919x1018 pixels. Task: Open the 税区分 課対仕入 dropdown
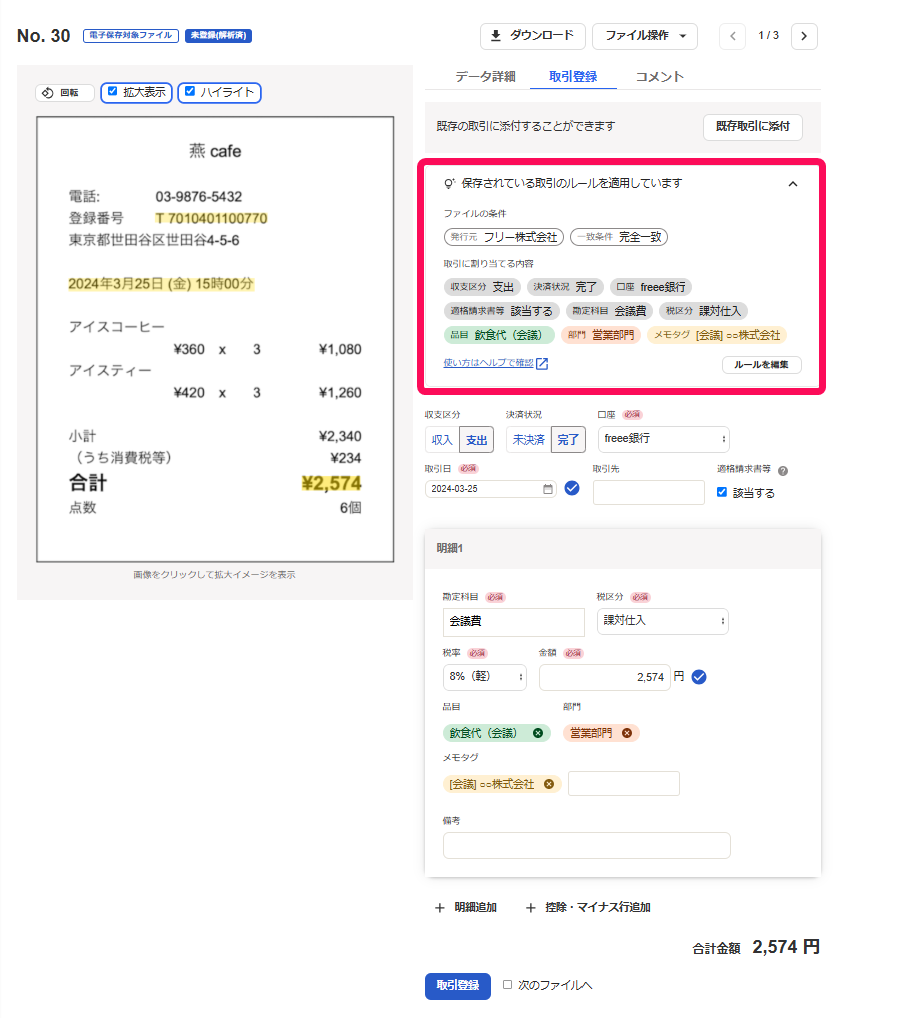coord(663,621)
